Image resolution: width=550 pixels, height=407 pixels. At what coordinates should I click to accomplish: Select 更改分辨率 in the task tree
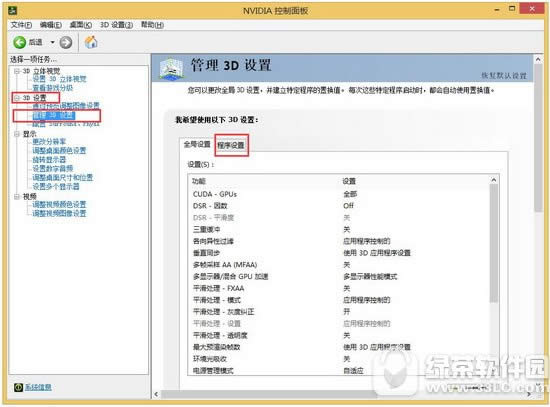(x=49, y=142)
